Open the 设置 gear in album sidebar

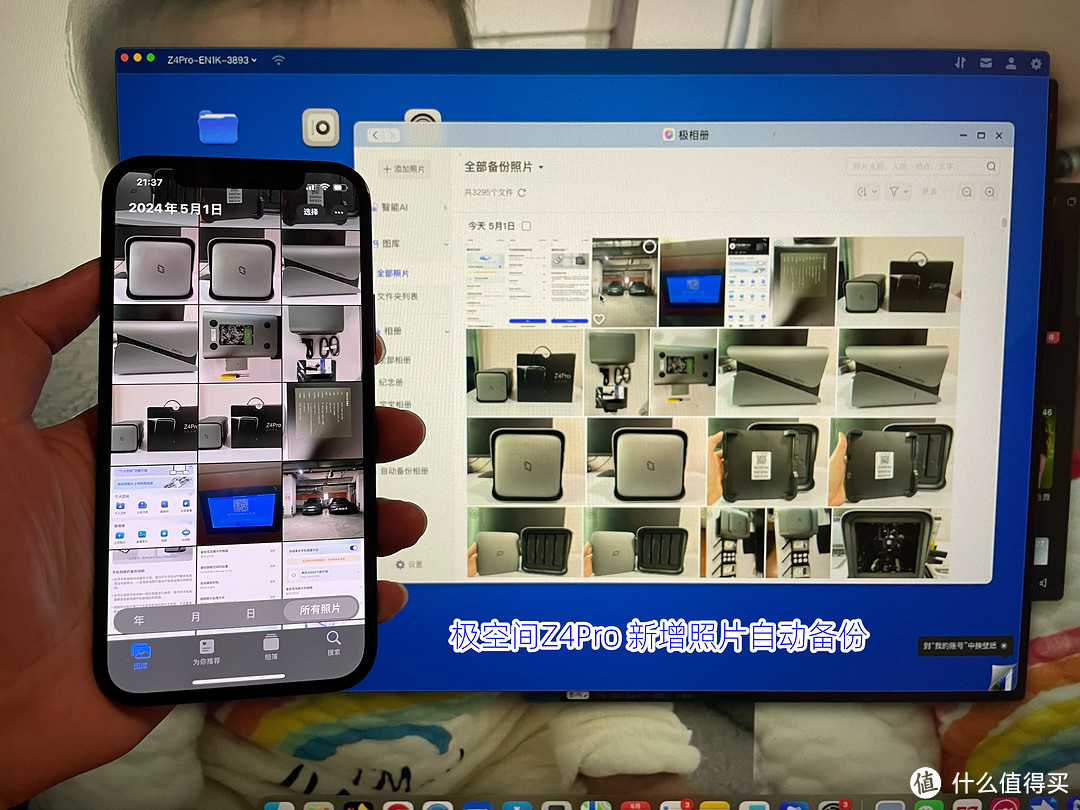tap(400, 564)
